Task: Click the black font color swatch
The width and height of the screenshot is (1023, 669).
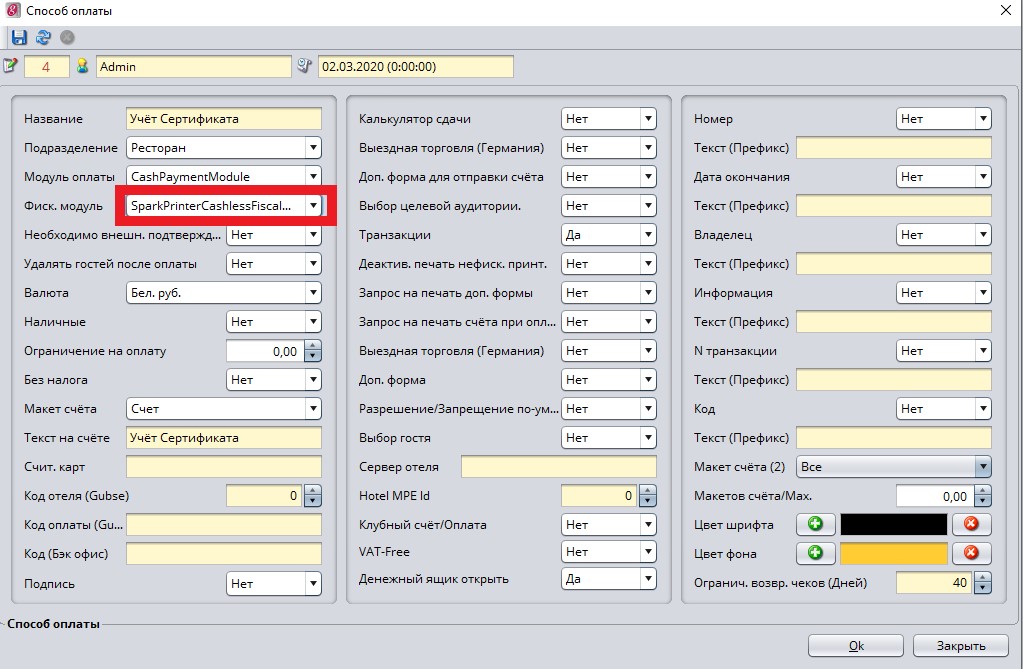Action: point(893,524)
